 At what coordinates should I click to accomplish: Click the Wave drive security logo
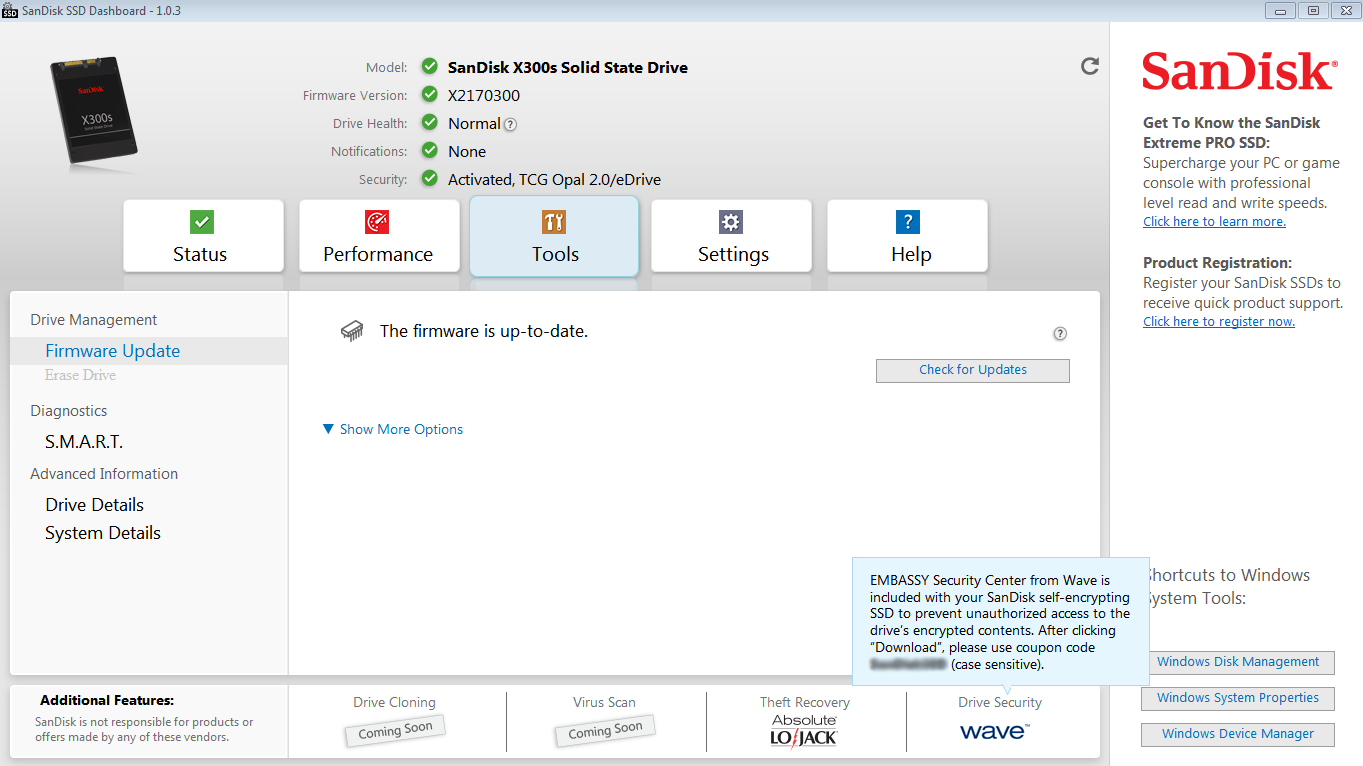[994, 731]
